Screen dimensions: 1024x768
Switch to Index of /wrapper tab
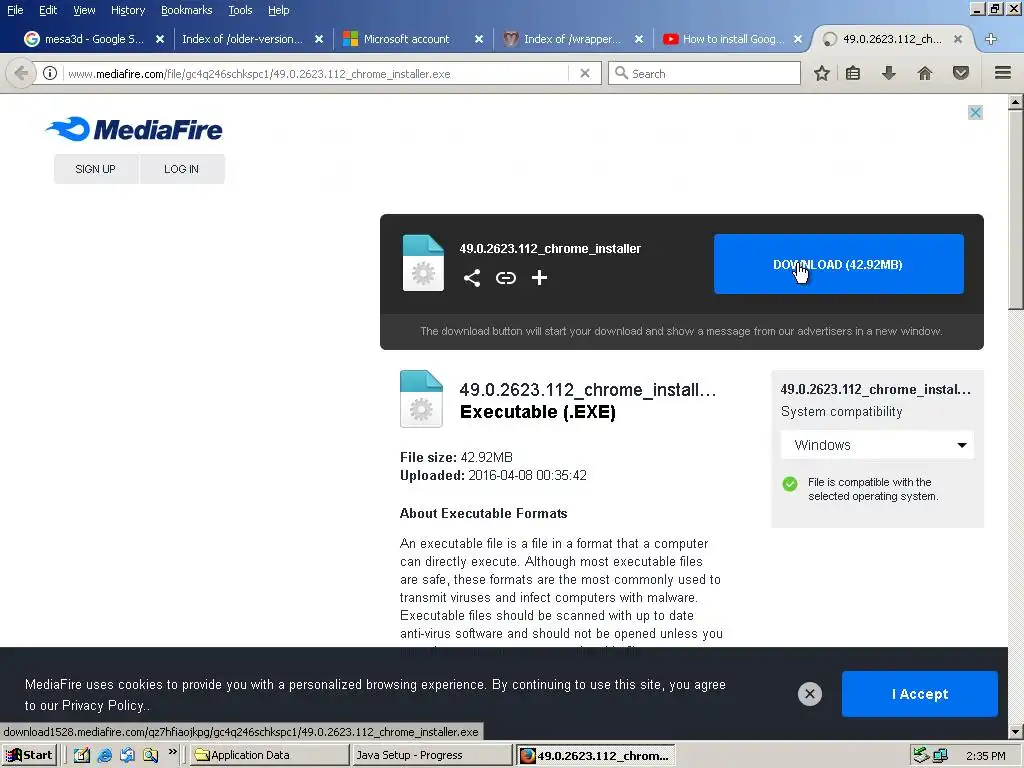[x=571, y=39]
